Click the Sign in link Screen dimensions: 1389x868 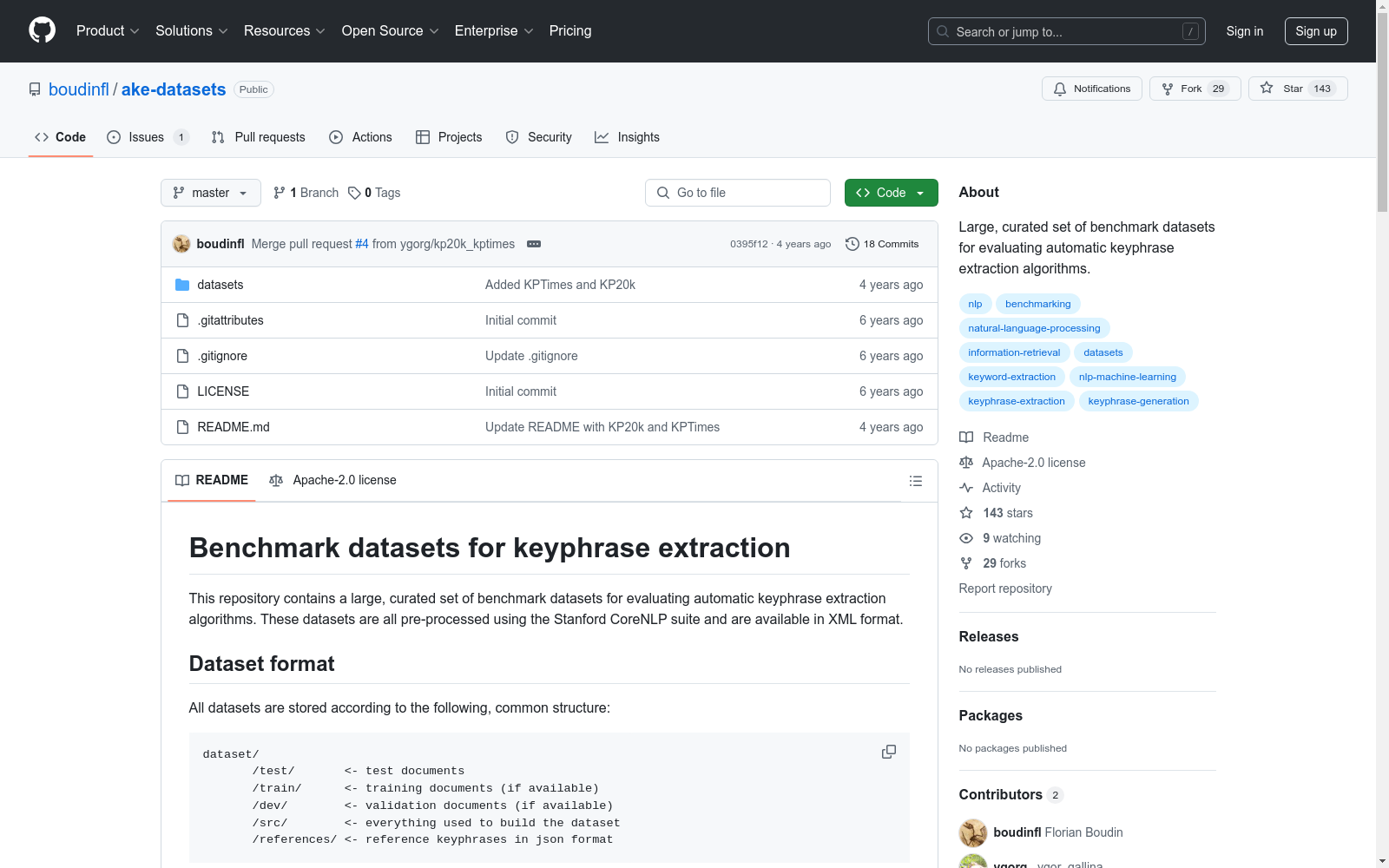point(1245,31)
